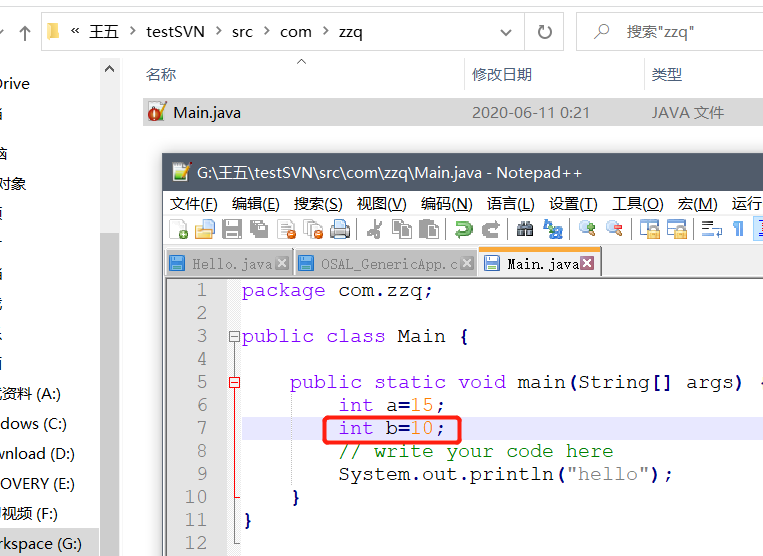The height and width of the screenshot is (556, 763).
Task: Click Explorer search box for zzq
Action: coord(672,32)
